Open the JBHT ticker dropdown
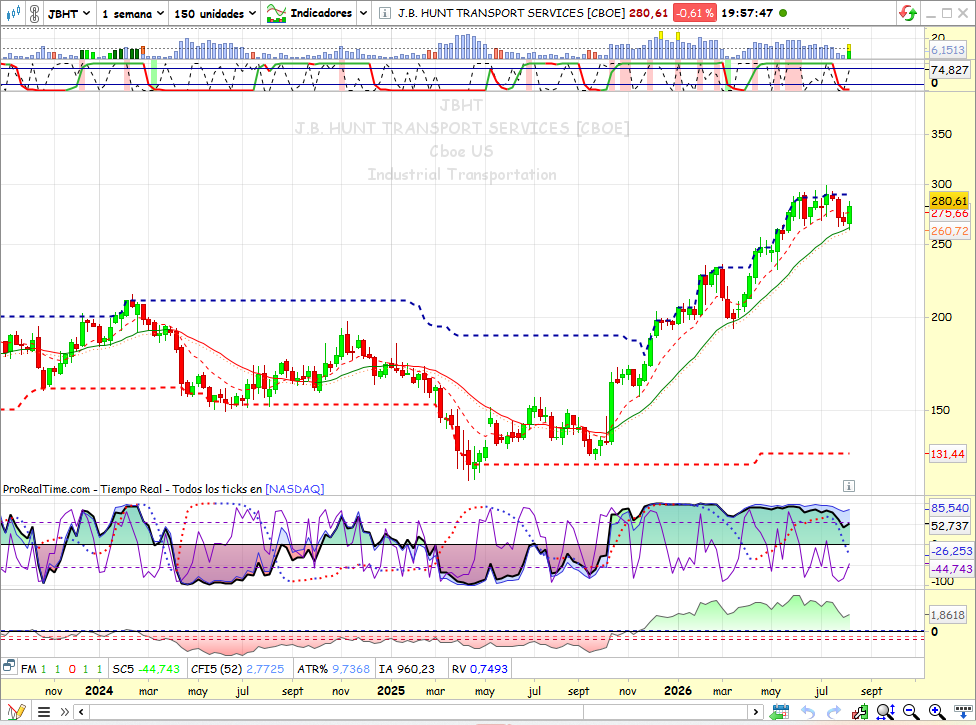Viewport: 976px width, 725px height. 69,13
